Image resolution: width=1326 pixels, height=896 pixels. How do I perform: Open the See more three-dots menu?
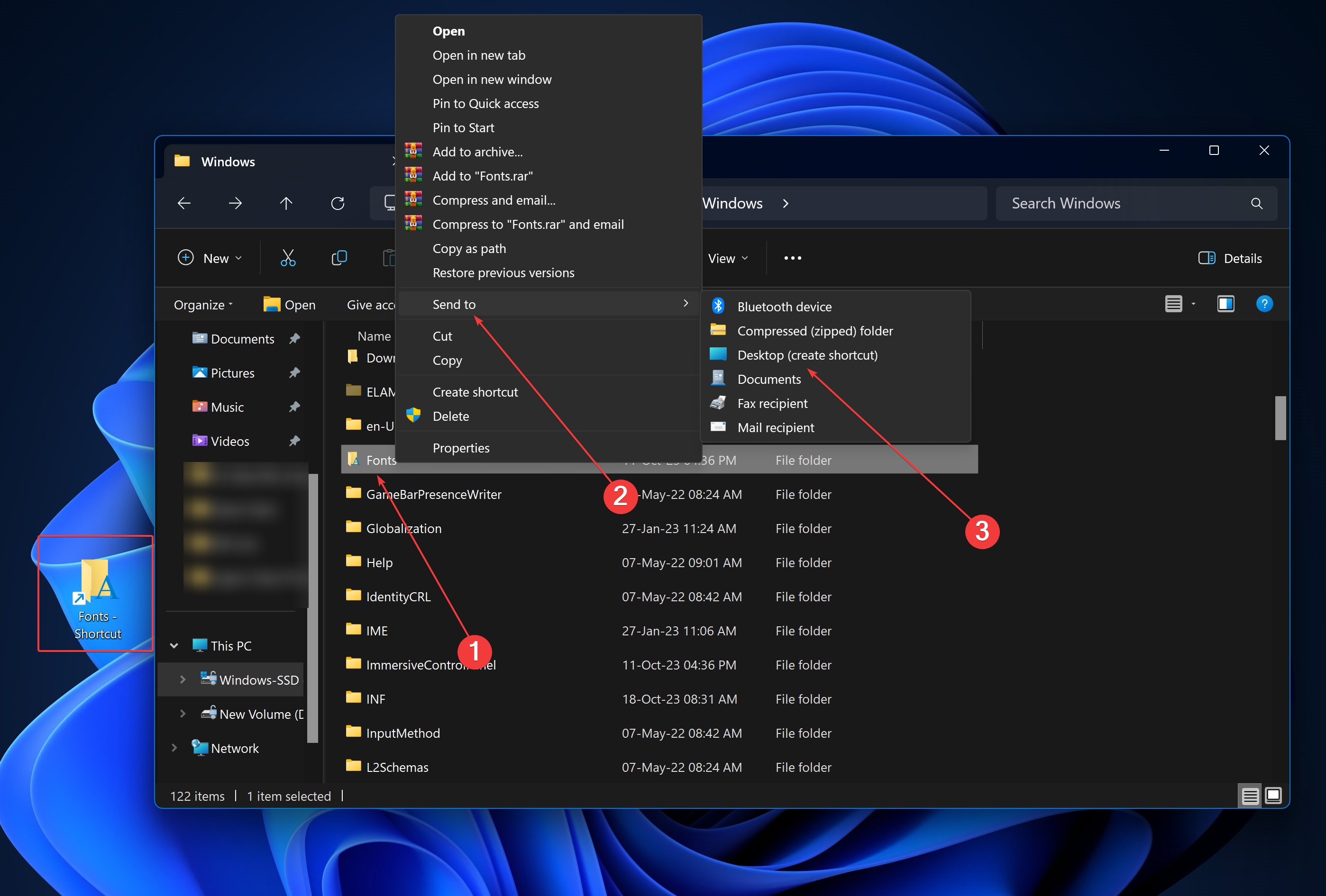793,258
